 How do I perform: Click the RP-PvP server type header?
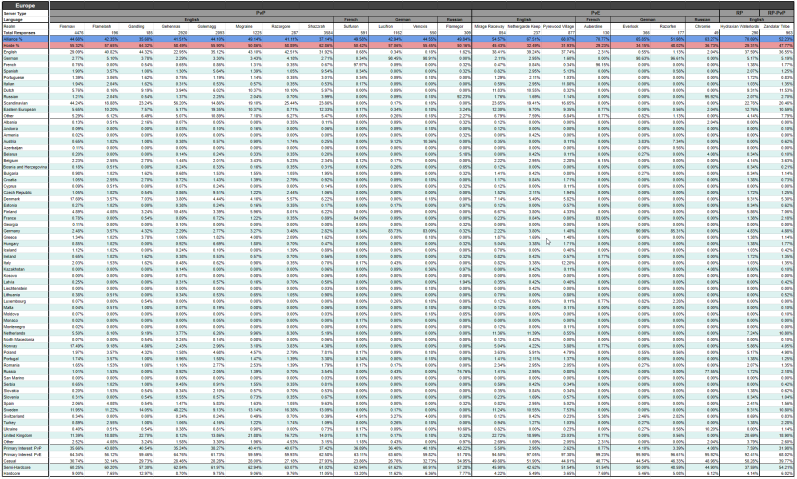point(777,12)
